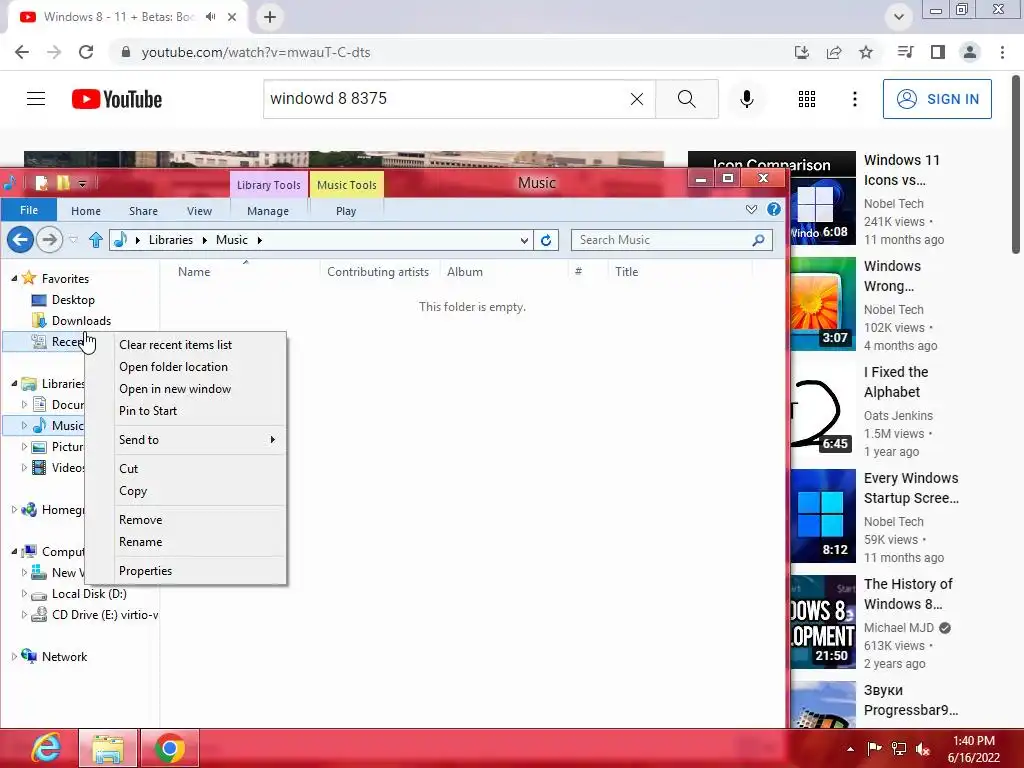Open the address bar history dropdown
Screen dimensions: 1024x768
pos(524,240)
